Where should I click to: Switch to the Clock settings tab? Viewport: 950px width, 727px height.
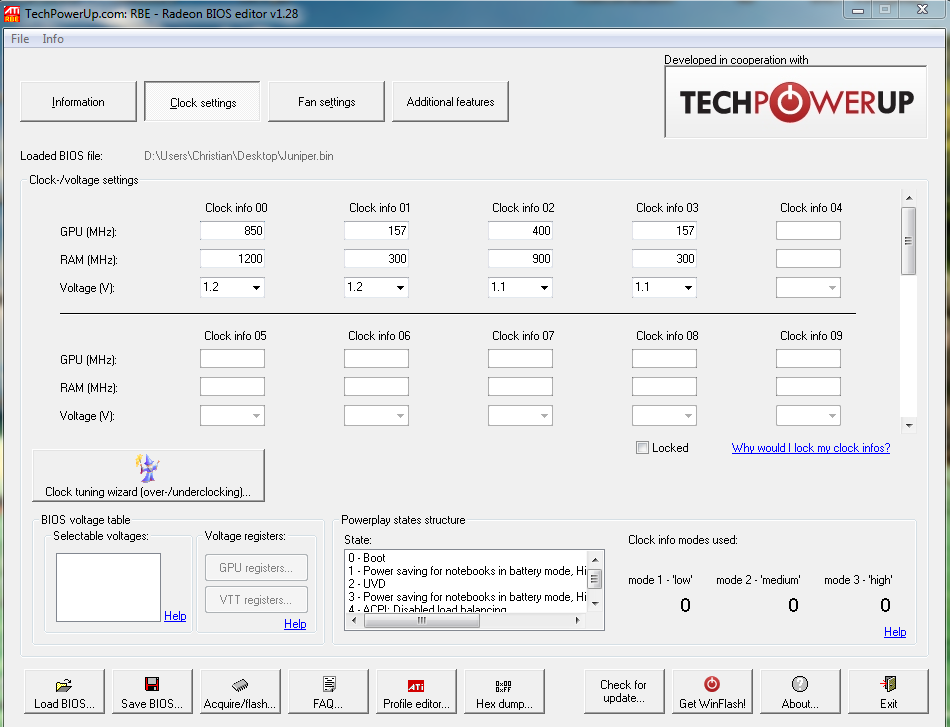202,102
